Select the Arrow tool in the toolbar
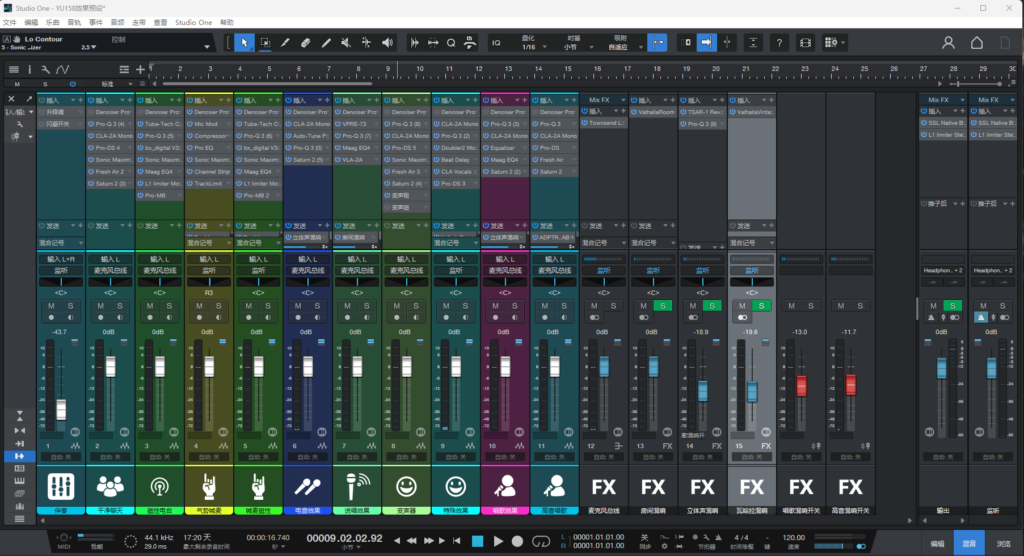 coord(244,43)
